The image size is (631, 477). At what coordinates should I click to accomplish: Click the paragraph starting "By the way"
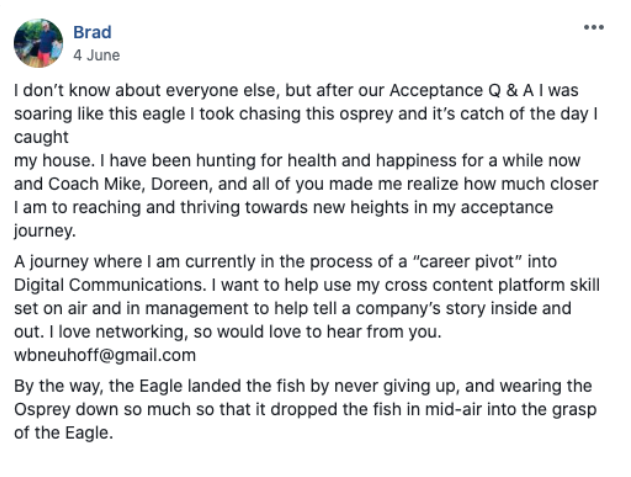coord(305,409)
